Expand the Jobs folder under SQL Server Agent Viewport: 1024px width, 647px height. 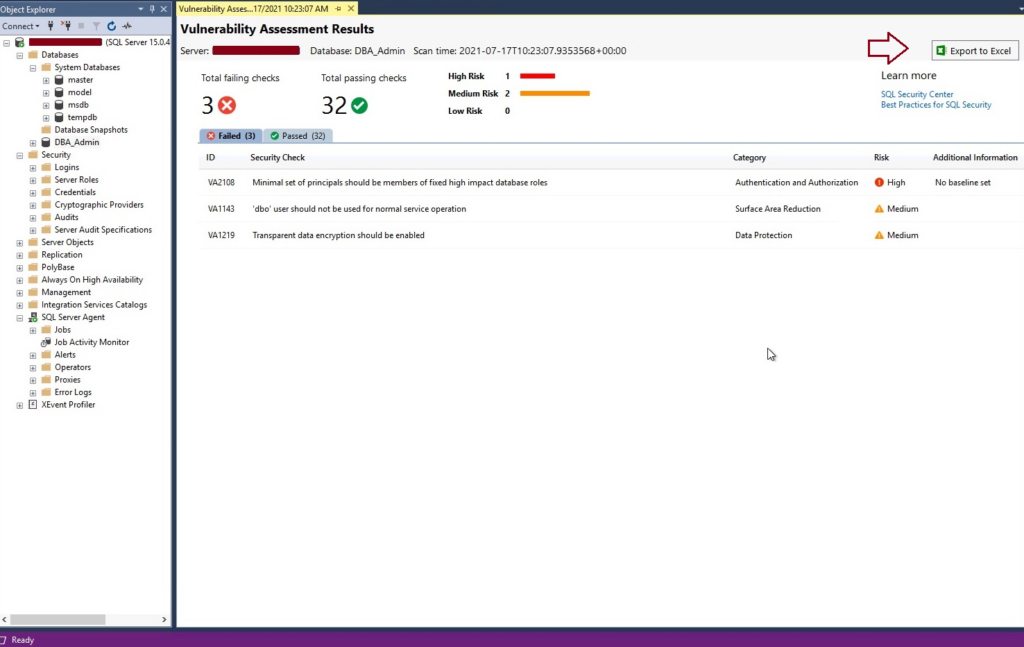coord(33,330)
